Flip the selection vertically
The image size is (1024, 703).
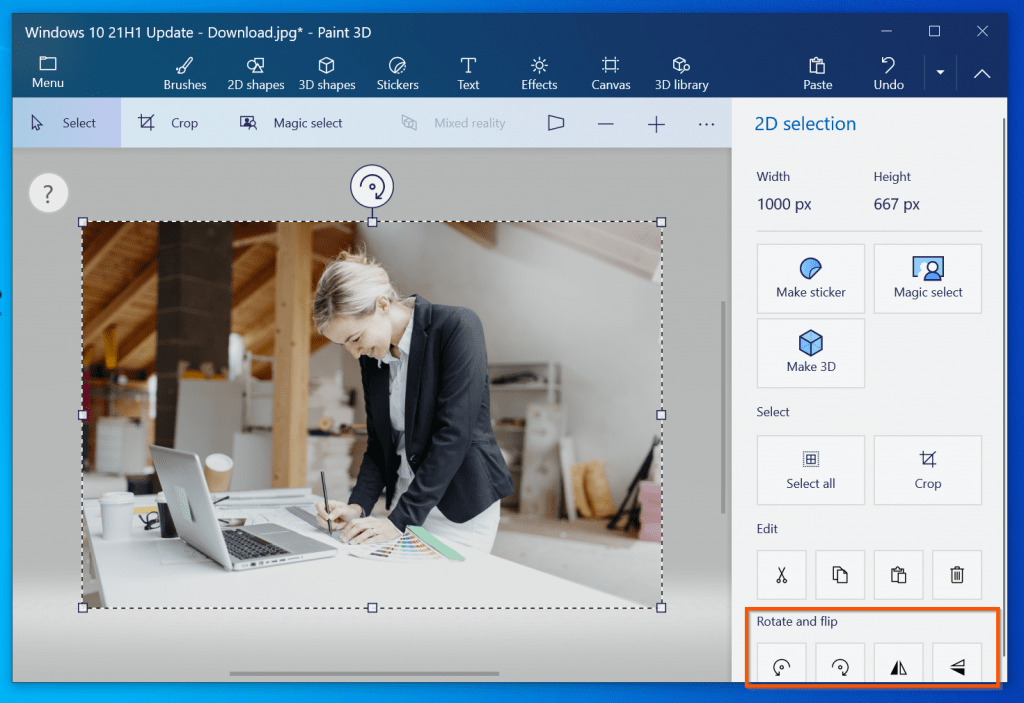pos(957,662)
